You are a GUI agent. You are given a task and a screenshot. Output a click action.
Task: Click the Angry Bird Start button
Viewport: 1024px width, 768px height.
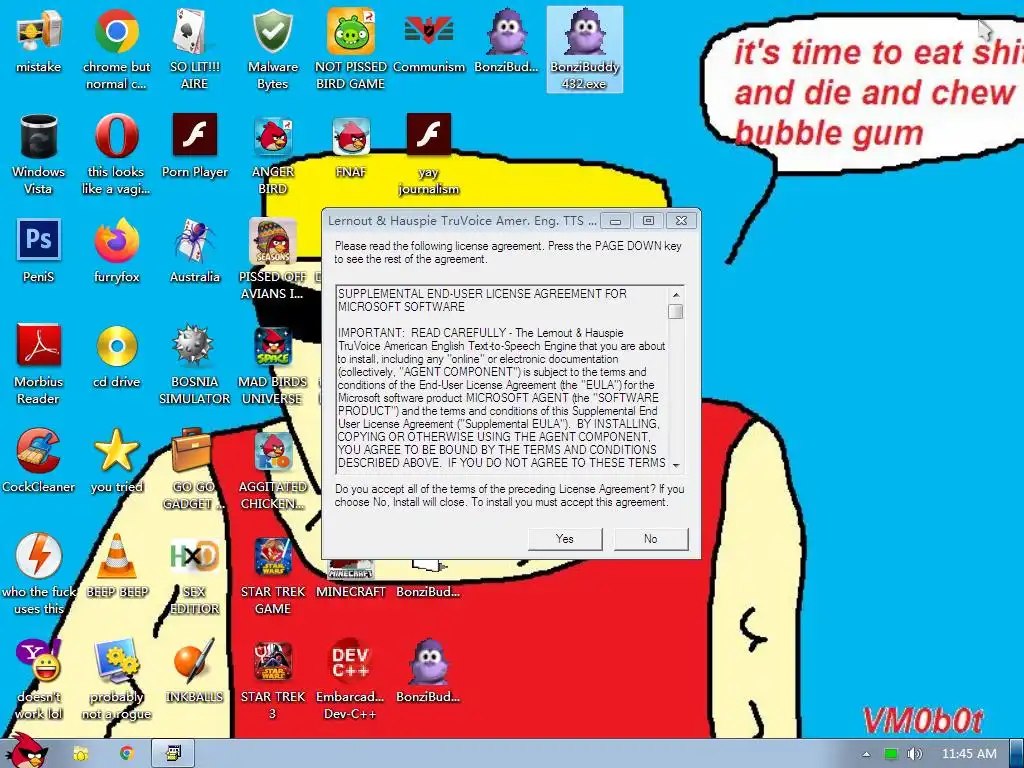(28, 751)
